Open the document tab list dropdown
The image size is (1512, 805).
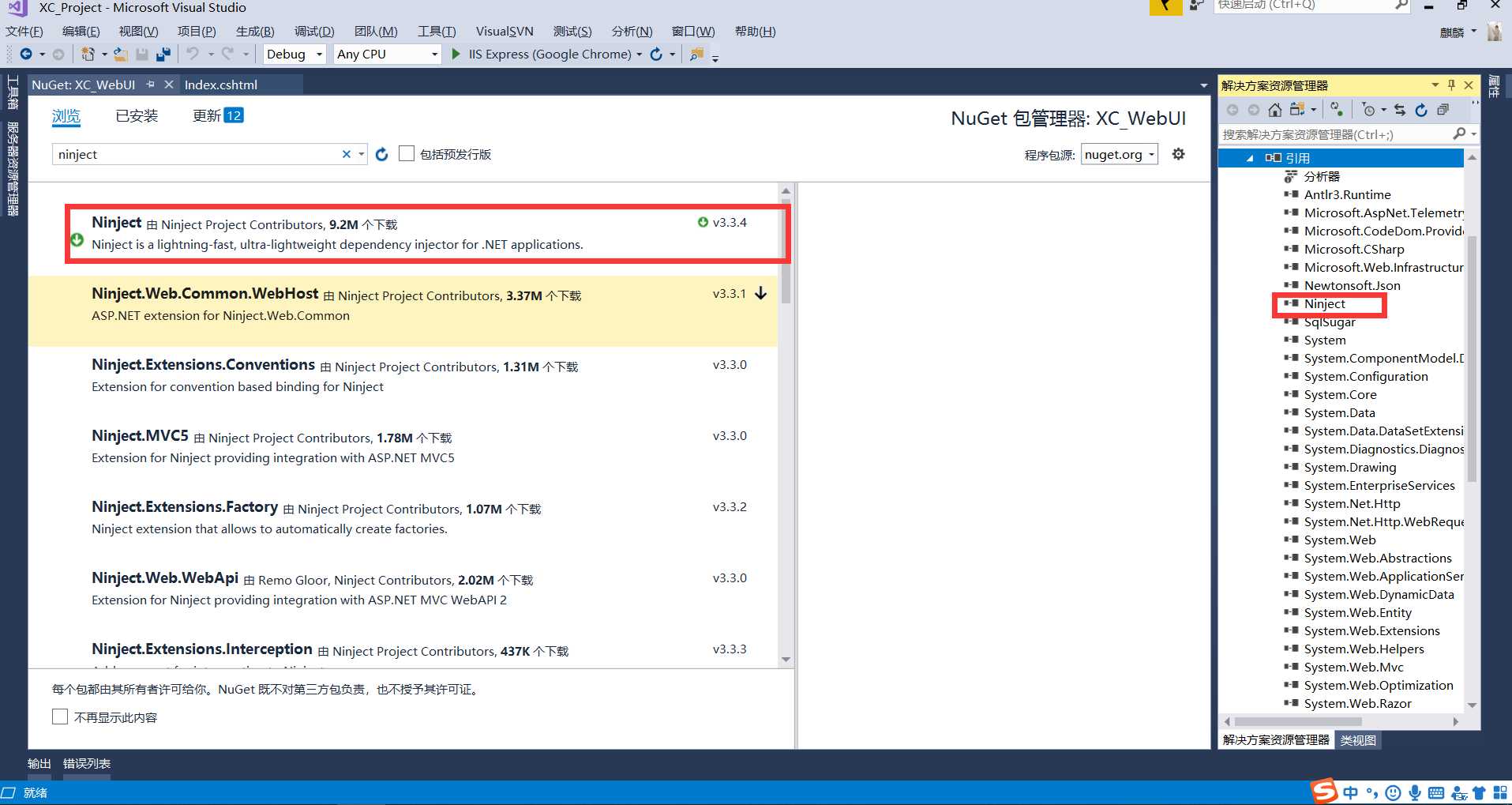coord(1203,85)
